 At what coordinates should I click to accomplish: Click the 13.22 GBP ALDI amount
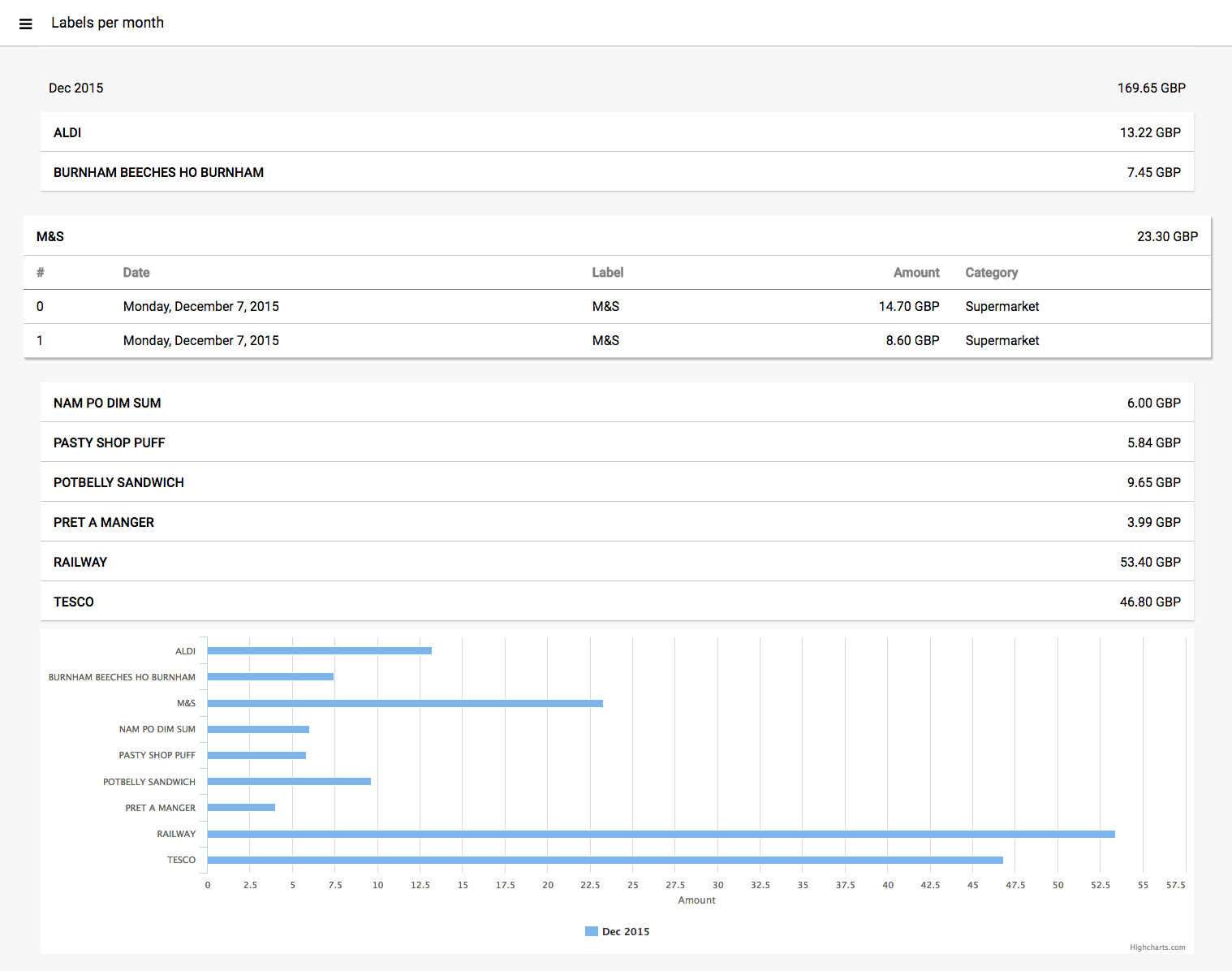point(1150,132)
